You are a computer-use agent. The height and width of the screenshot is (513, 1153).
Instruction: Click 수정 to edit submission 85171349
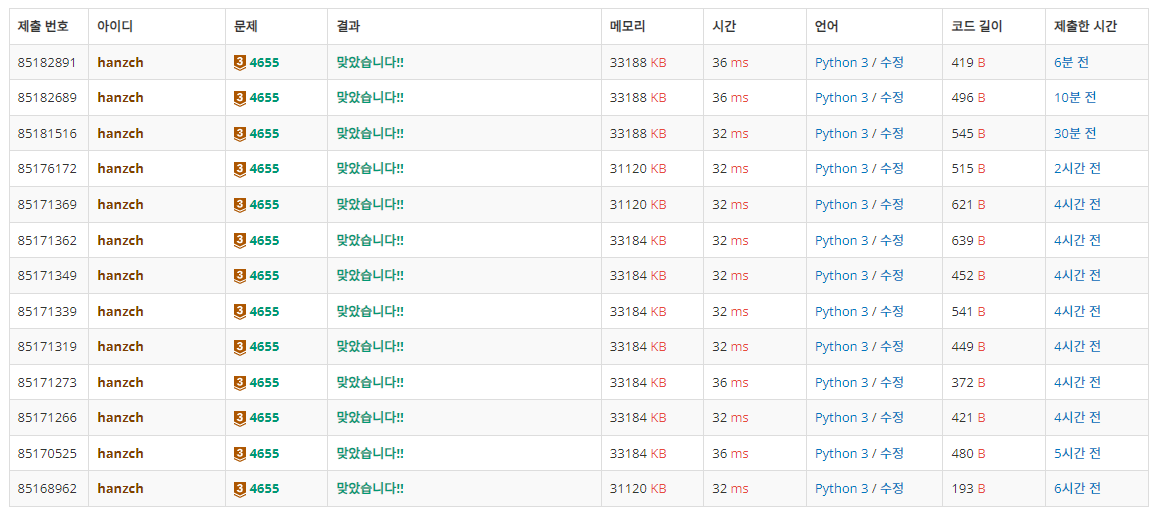click(892, 276)
